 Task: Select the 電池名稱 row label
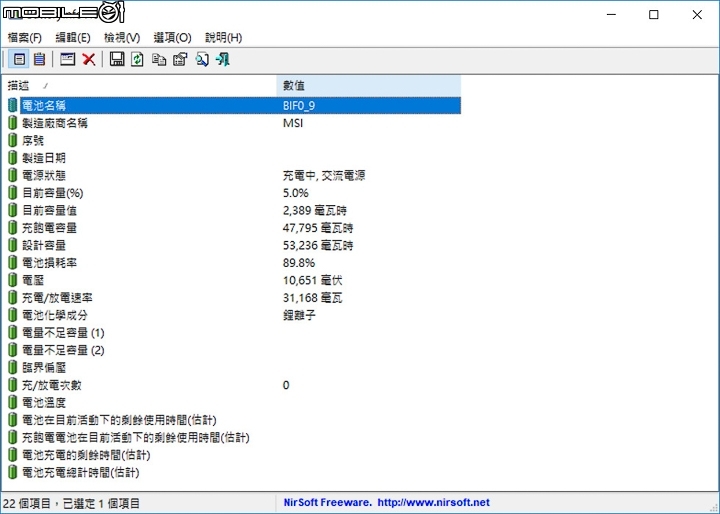click(44, 106)
